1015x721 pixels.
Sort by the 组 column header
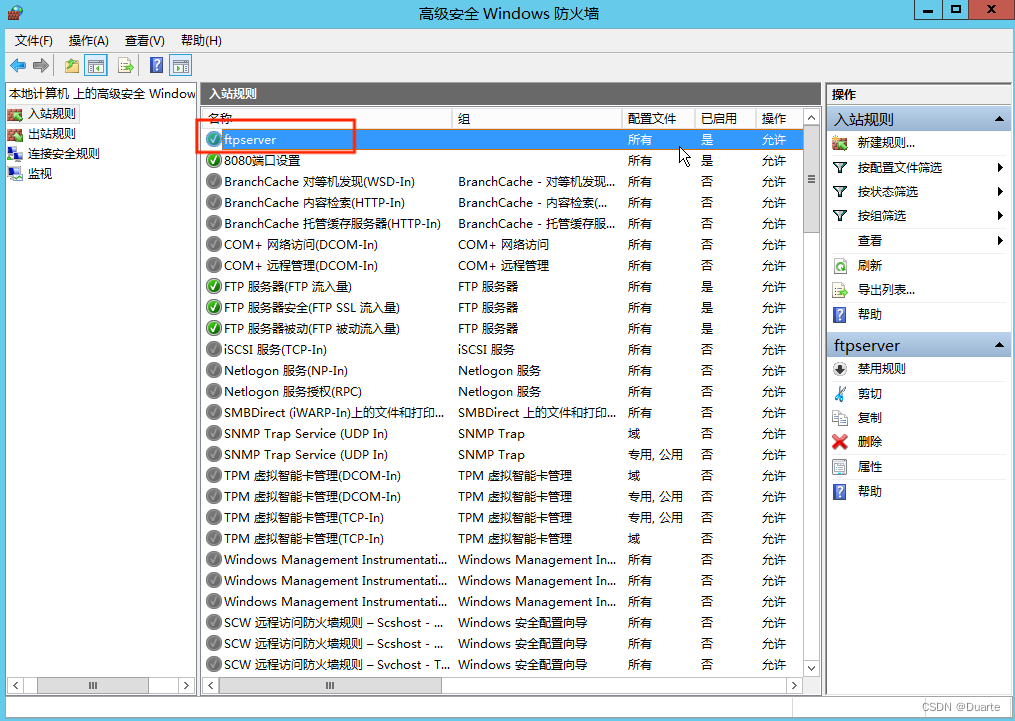(537, 118)
